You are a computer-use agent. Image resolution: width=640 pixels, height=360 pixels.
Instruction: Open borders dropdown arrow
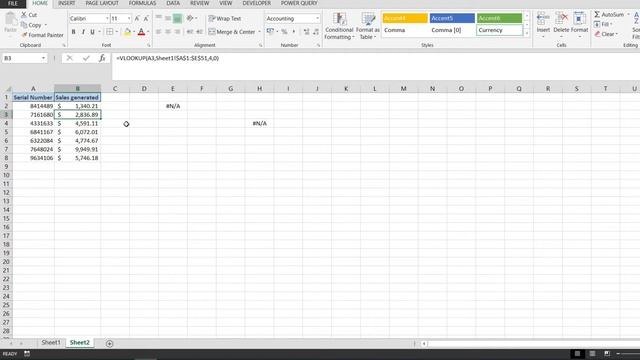click(x=117, y=32)
